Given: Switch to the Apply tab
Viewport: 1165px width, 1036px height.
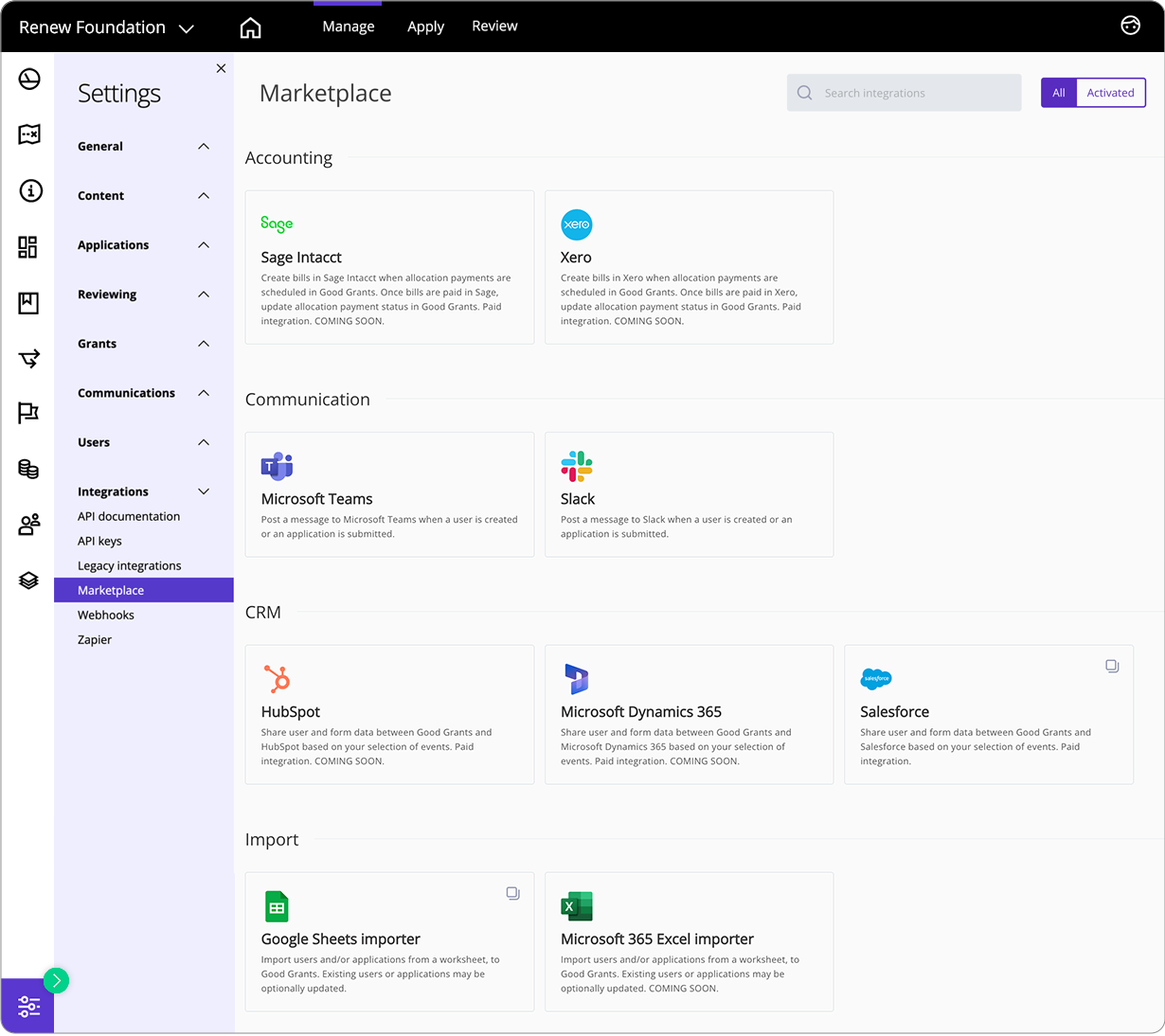Looking at the screenshot, I should pyautogui.click(x=425, y=27).
